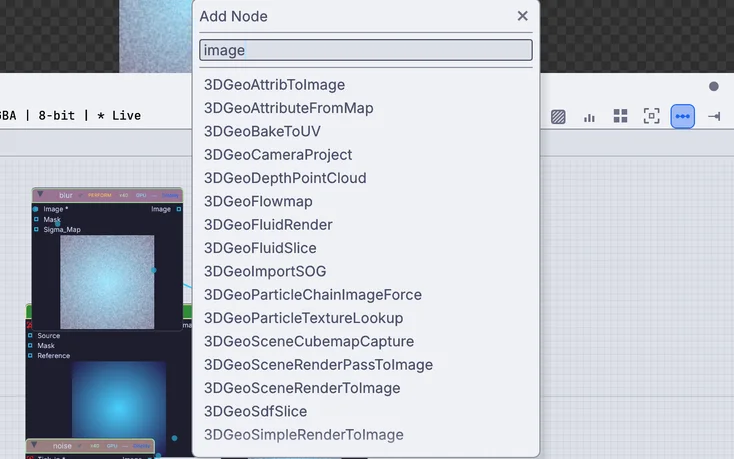The width and height of the screenshot is (734, 459).
Task: Collapse the noise node with its triangle
Action: point(34,445)
